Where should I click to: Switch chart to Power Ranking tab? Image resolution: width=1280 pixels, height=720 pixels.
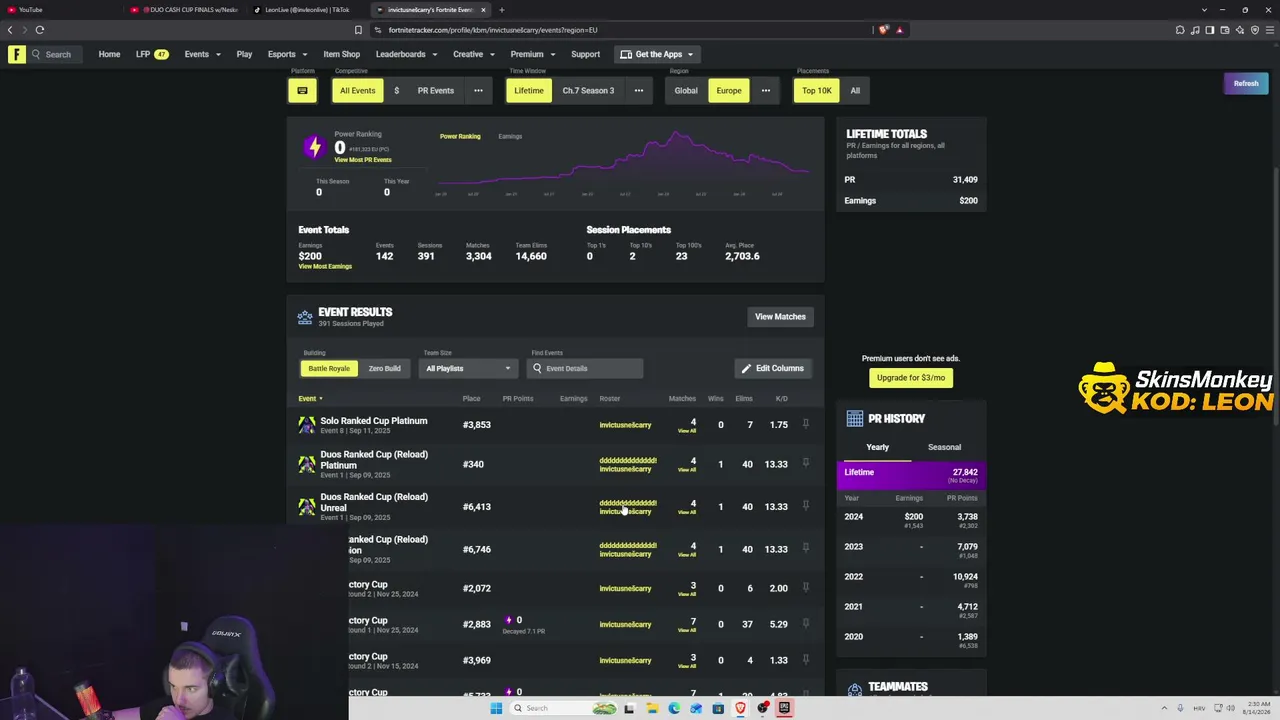pyautogui.click(x=460, y=136)
